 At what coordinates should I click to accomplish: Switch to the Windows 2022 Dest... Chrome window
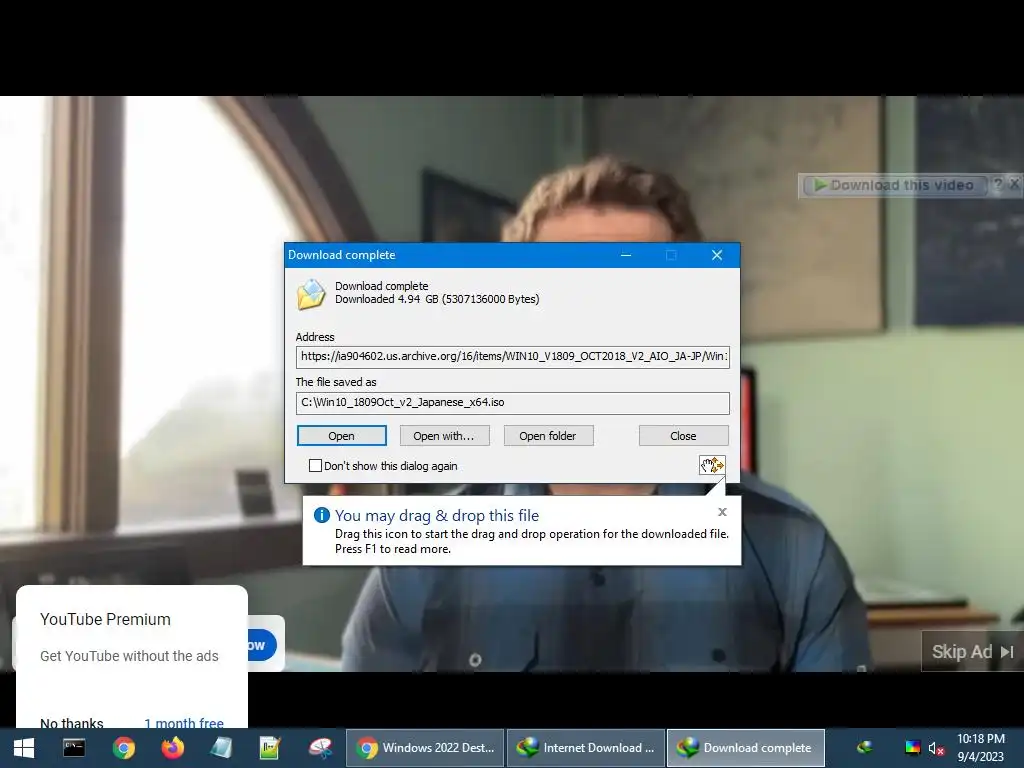click(x=425, y=748)
